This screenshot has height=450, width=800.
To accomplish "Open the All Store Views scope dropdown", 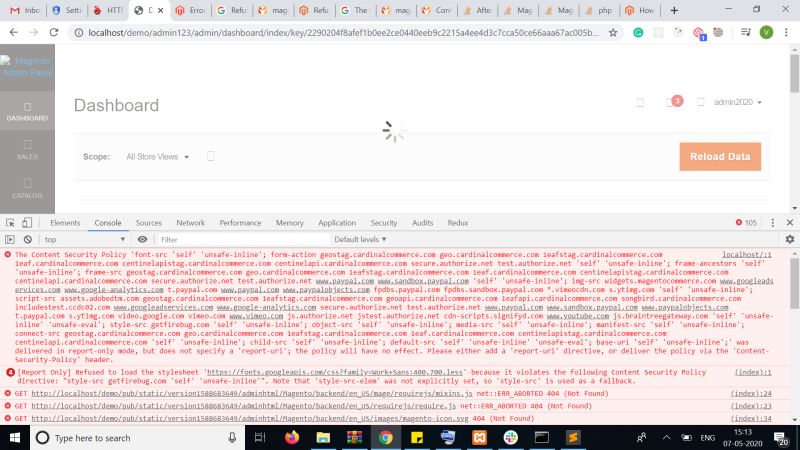I will (157, 157).
